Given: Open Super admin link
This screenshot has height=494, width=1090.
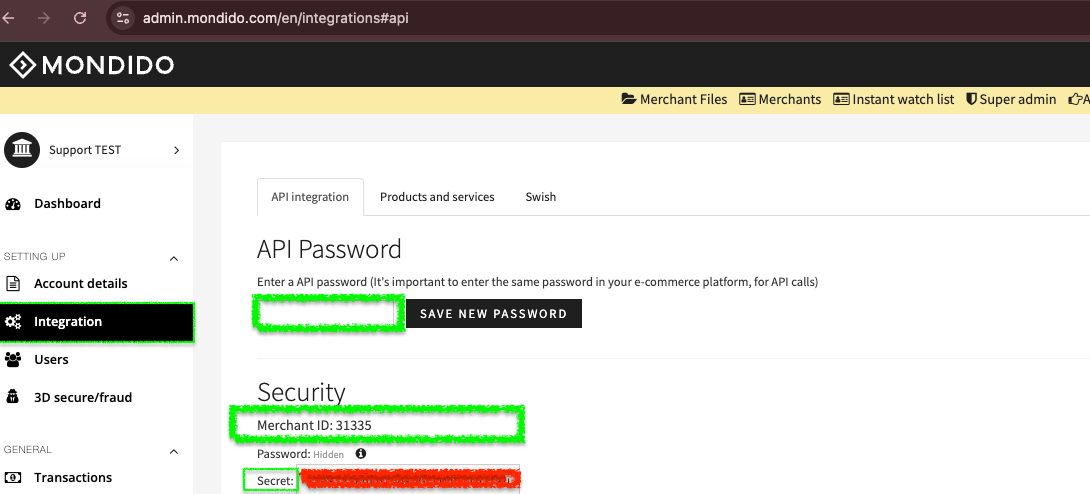Looking at the screenshot, I should pyautogui.click(x=1011, y=99).
